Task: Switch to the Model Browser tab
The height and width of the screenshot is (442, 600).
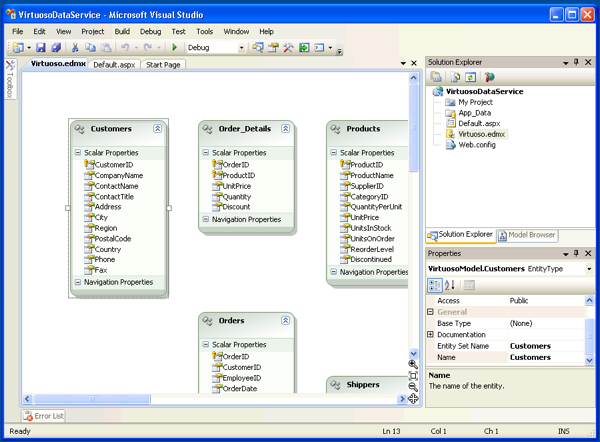Action: (526, 235)
